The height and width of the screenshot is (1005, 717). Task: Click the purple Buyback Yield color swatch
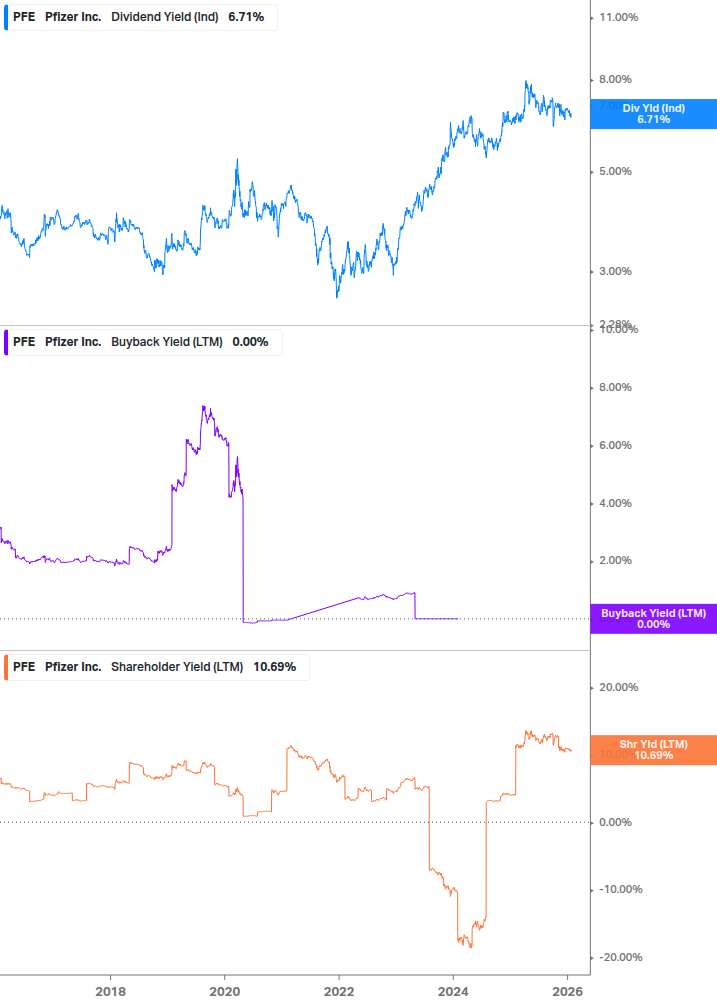click(7, 342)
